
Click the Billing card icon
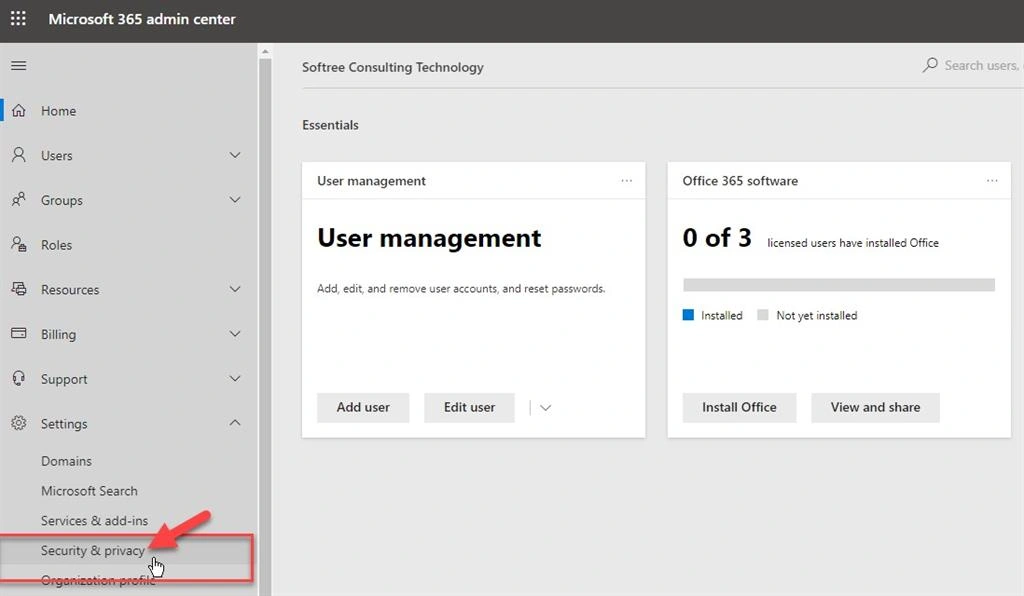pyautogui.click(x=19, y=334)
